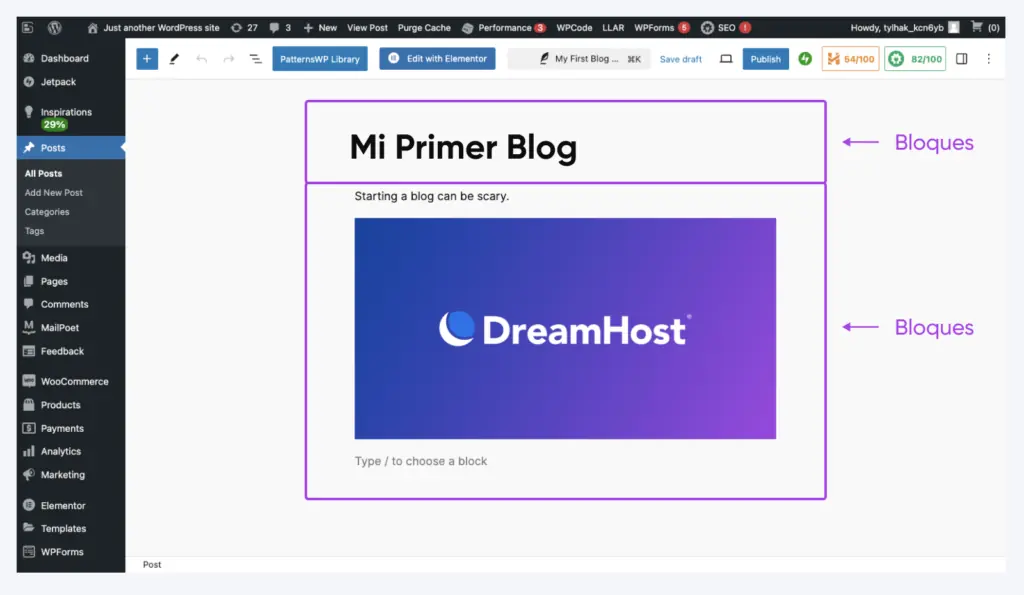
Task: Click LLAR in the admin bar
Action: click(613, 27)
